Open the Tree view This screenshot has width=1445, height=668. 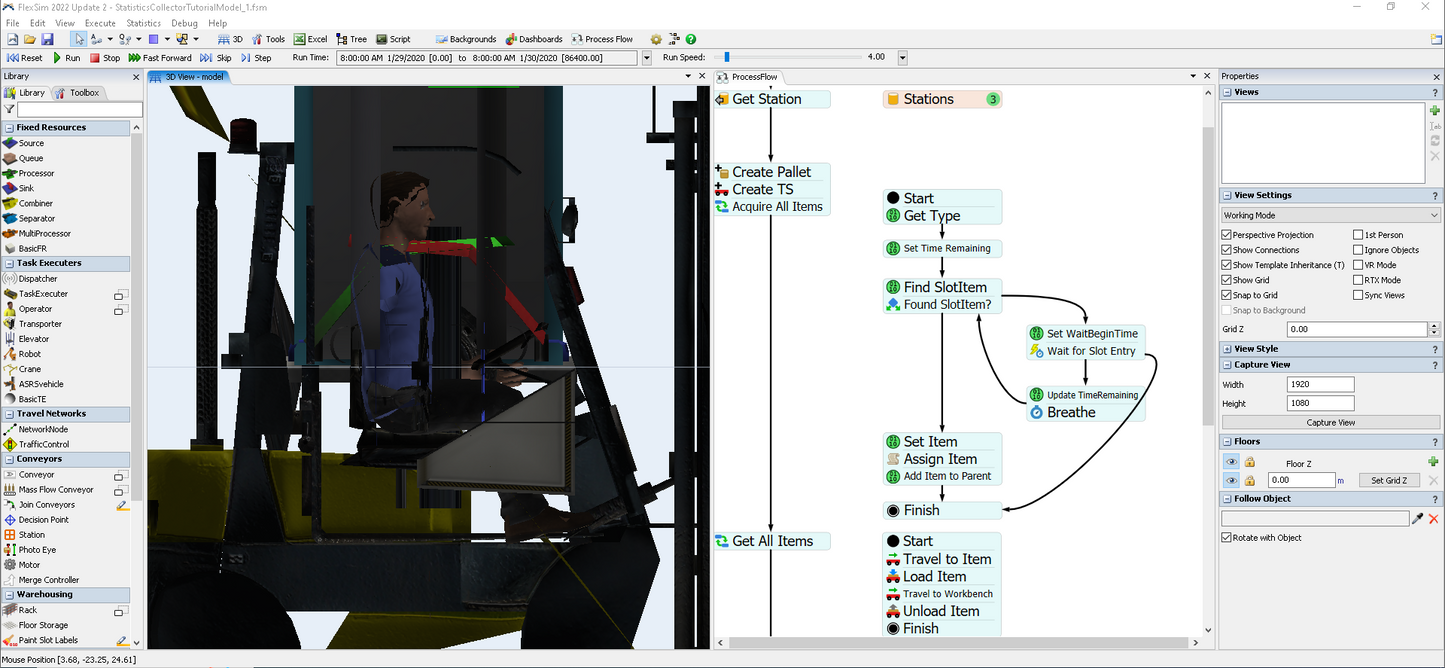tap(351, 39)
